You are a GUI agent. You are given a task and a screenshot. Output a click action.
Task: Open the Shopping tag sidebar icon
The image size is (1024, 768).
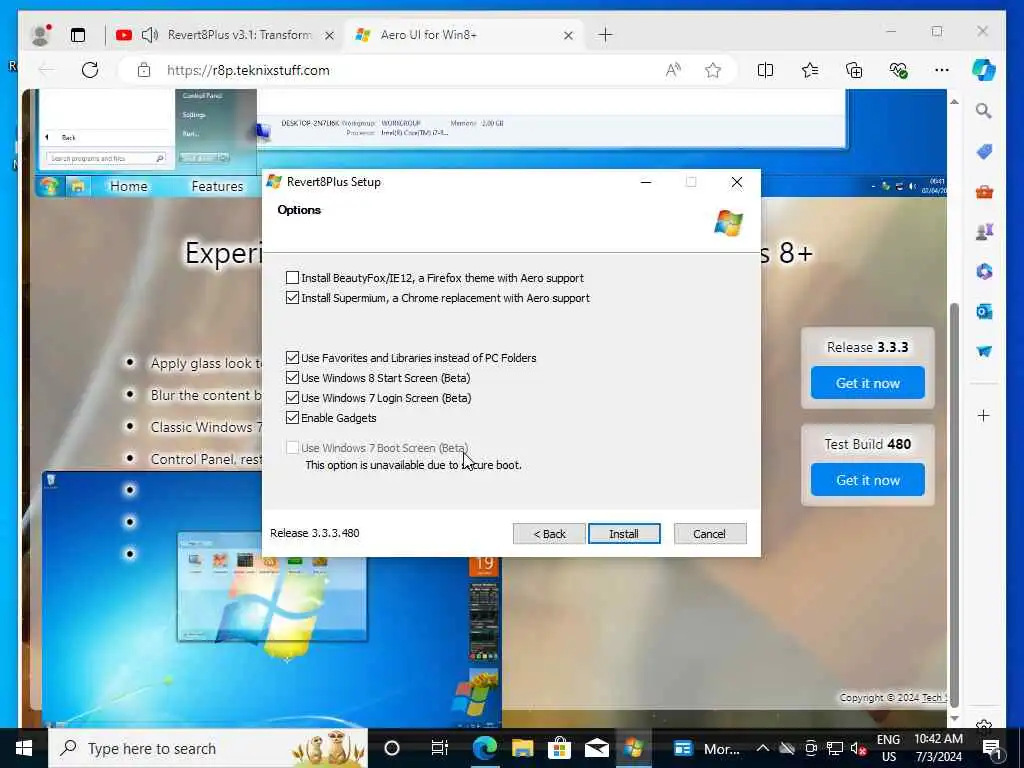click(x=984, y=152)
